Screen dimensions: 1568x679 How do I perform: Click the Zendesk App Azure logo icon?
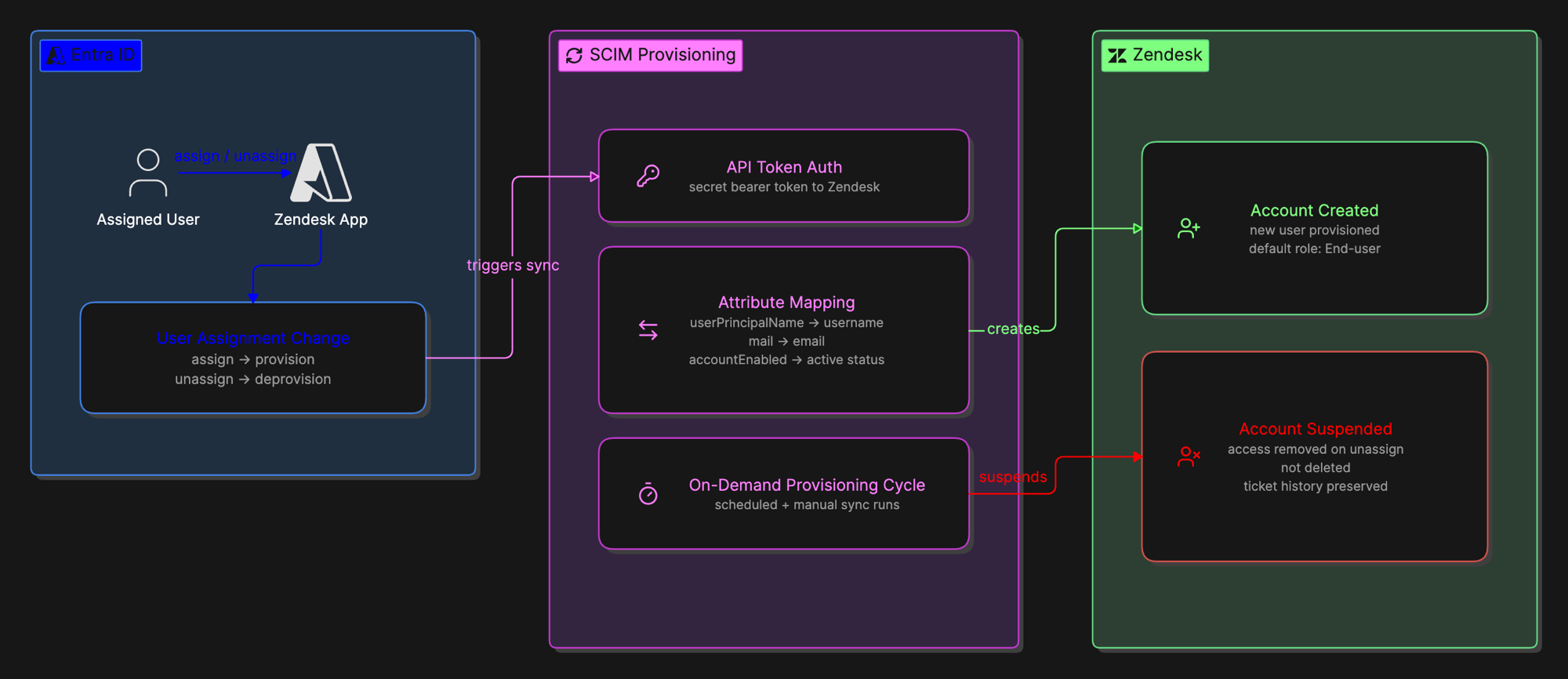(321, 172)
